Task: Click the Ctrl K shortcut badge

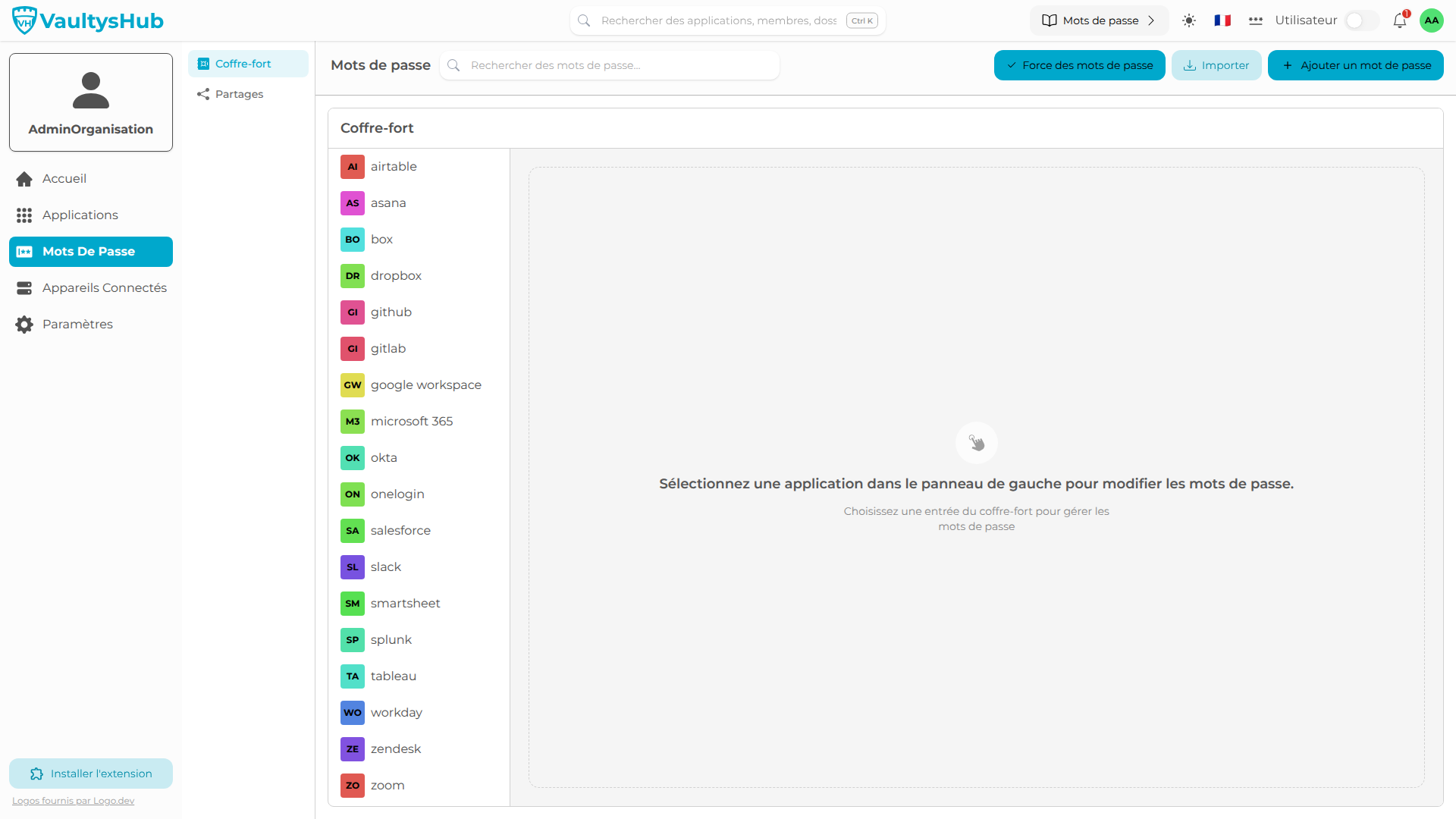Action: pyautogui.click(x=862, y=20)
